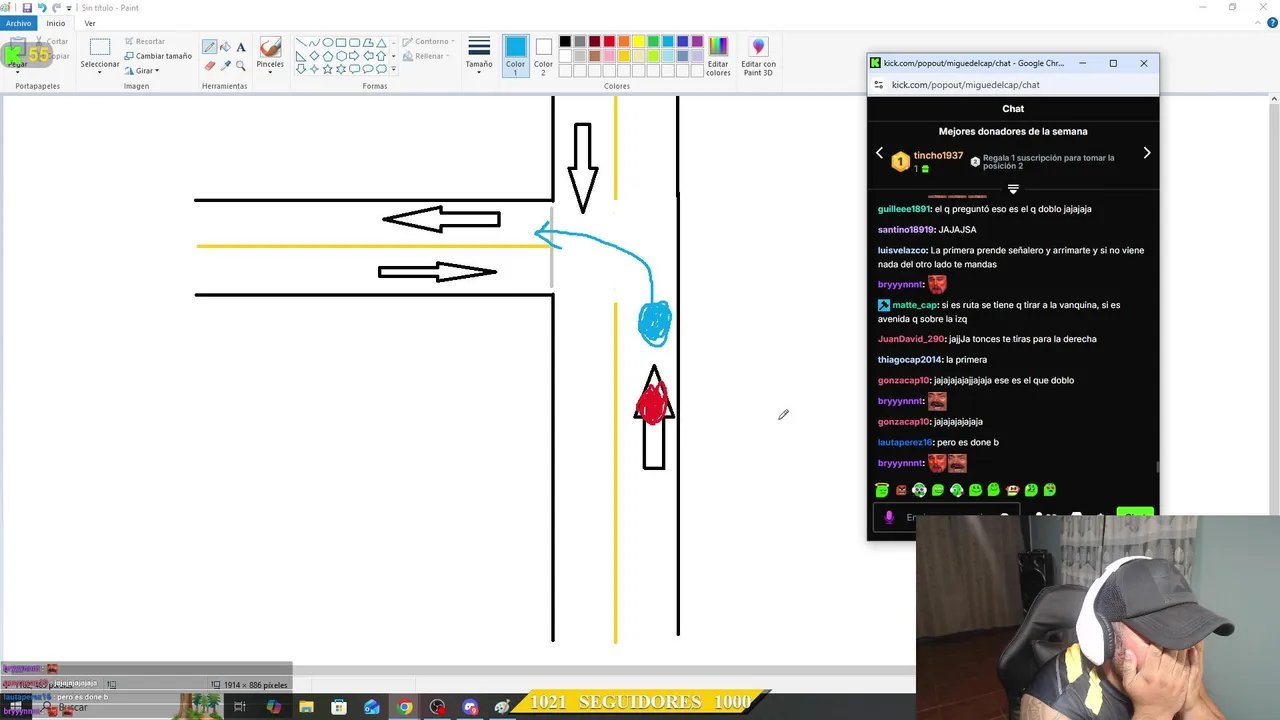Screen dimensions: 1280x720
Task: Click the chat emote picker microphone icon
Action: tap(889, 517)
